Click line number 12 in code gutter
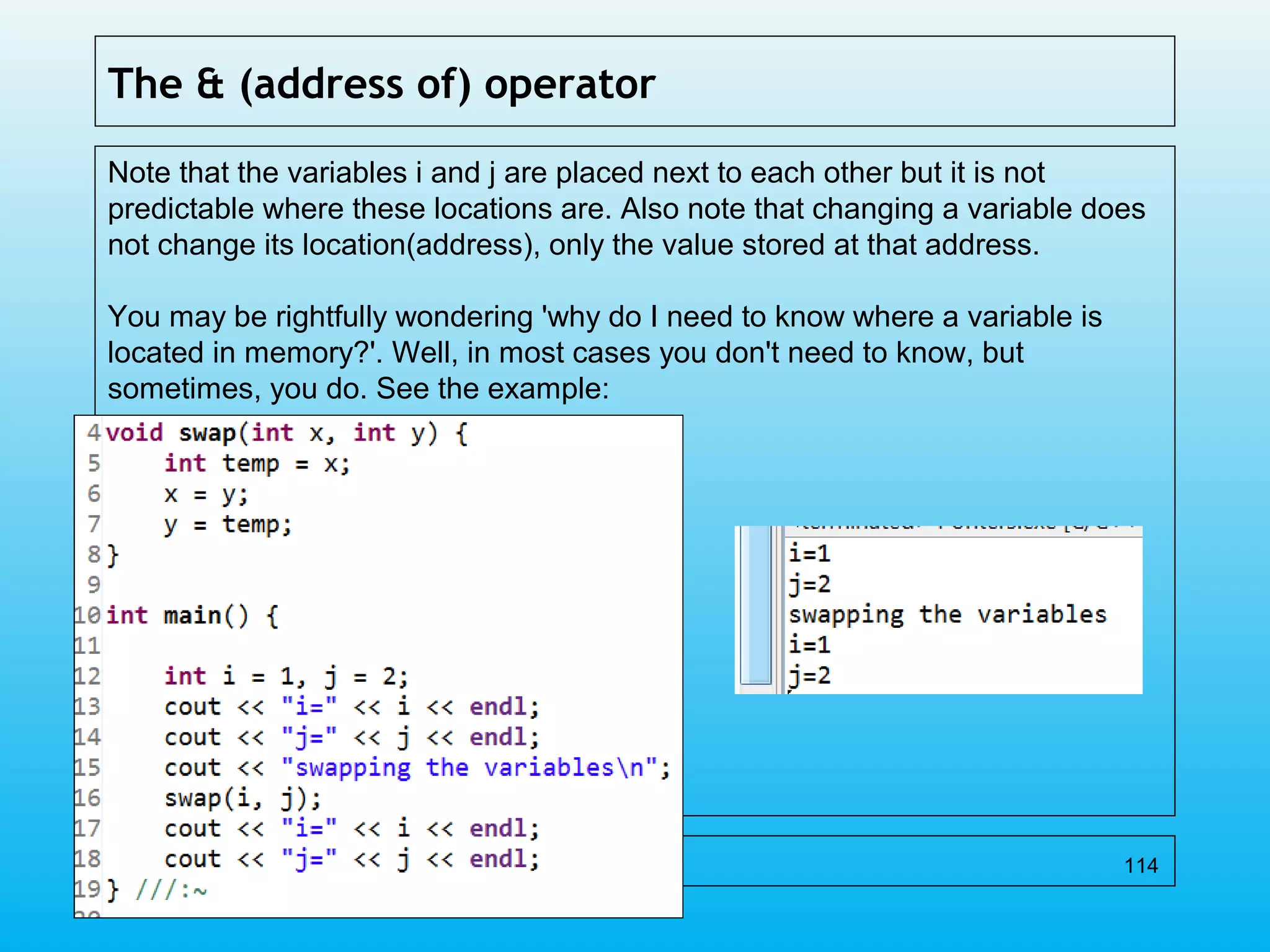 coord(87,676)
